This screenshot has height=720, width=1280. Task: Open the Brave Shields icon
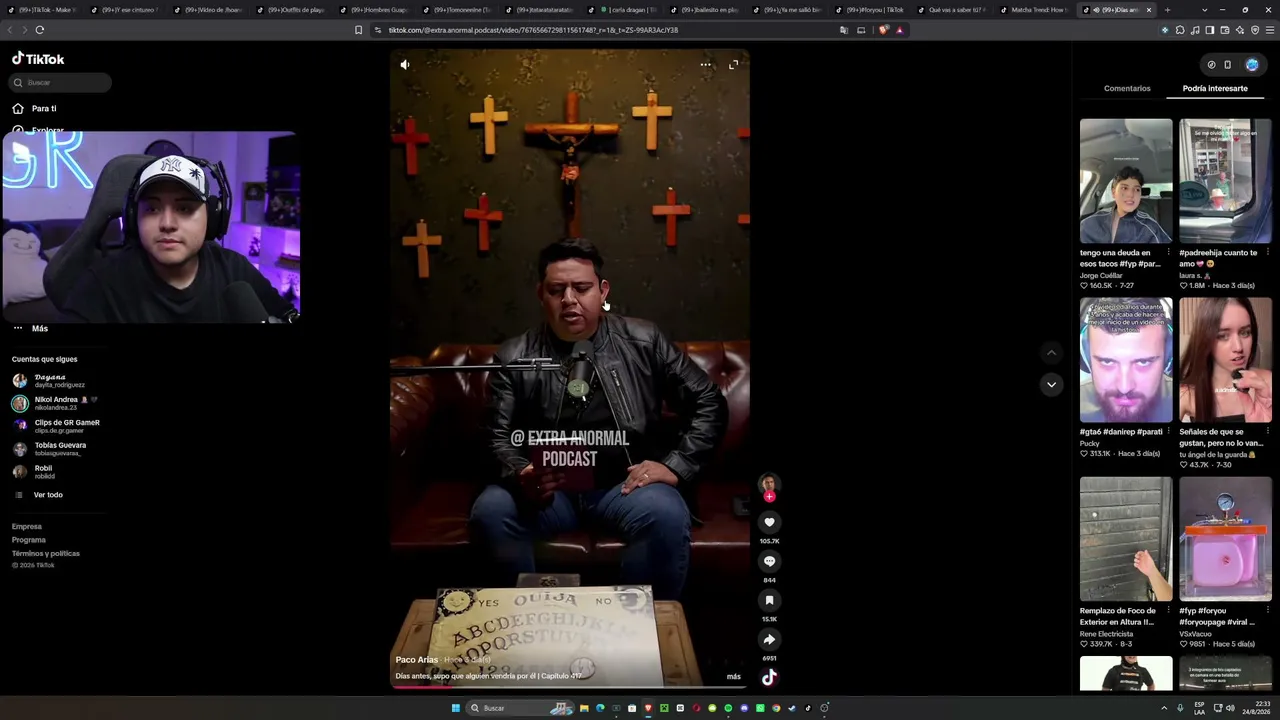[x=883, y=30]
